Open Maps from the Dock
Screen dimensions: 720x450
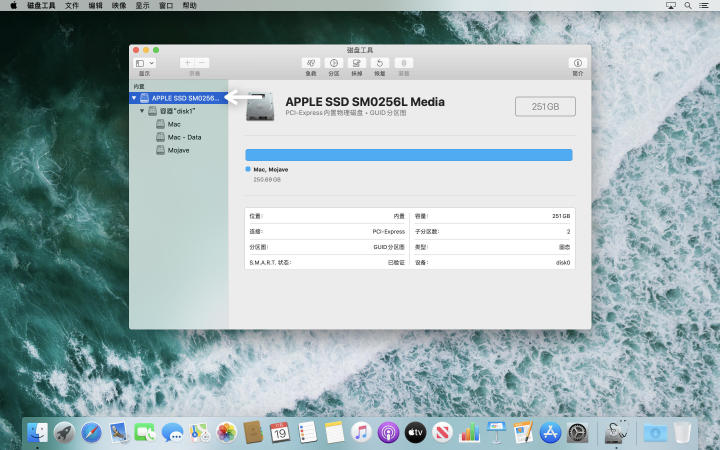199,433
